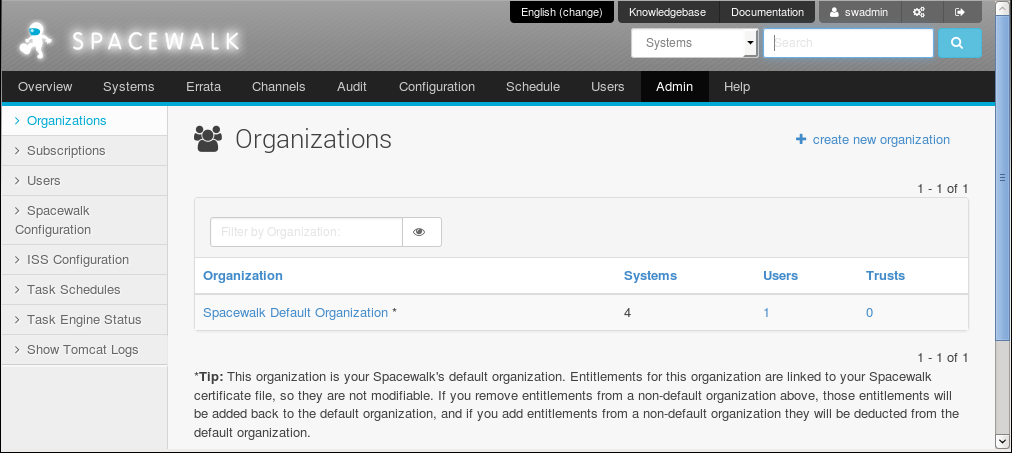
Task: Open Task Engine Status in sidebar
Action: 85,319
